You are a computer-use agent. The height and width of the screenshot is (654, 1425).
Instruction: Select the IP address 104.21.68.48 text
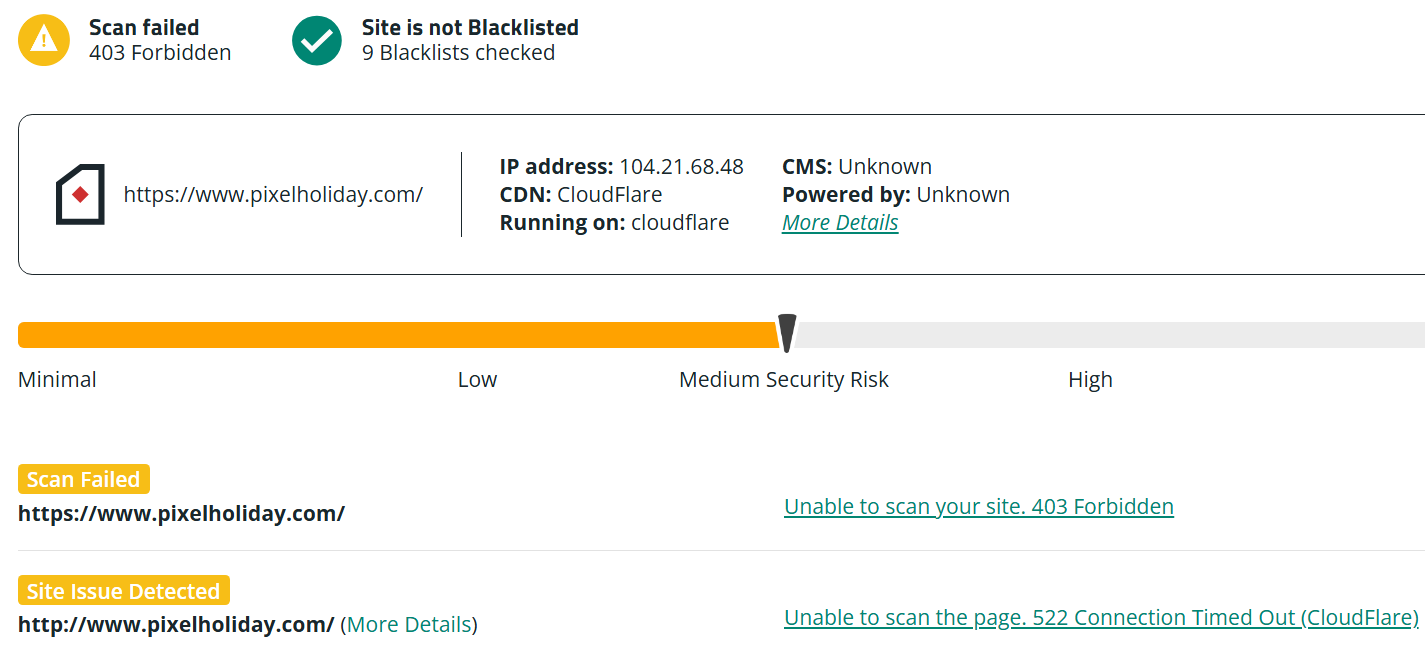(x=681, y=166)
